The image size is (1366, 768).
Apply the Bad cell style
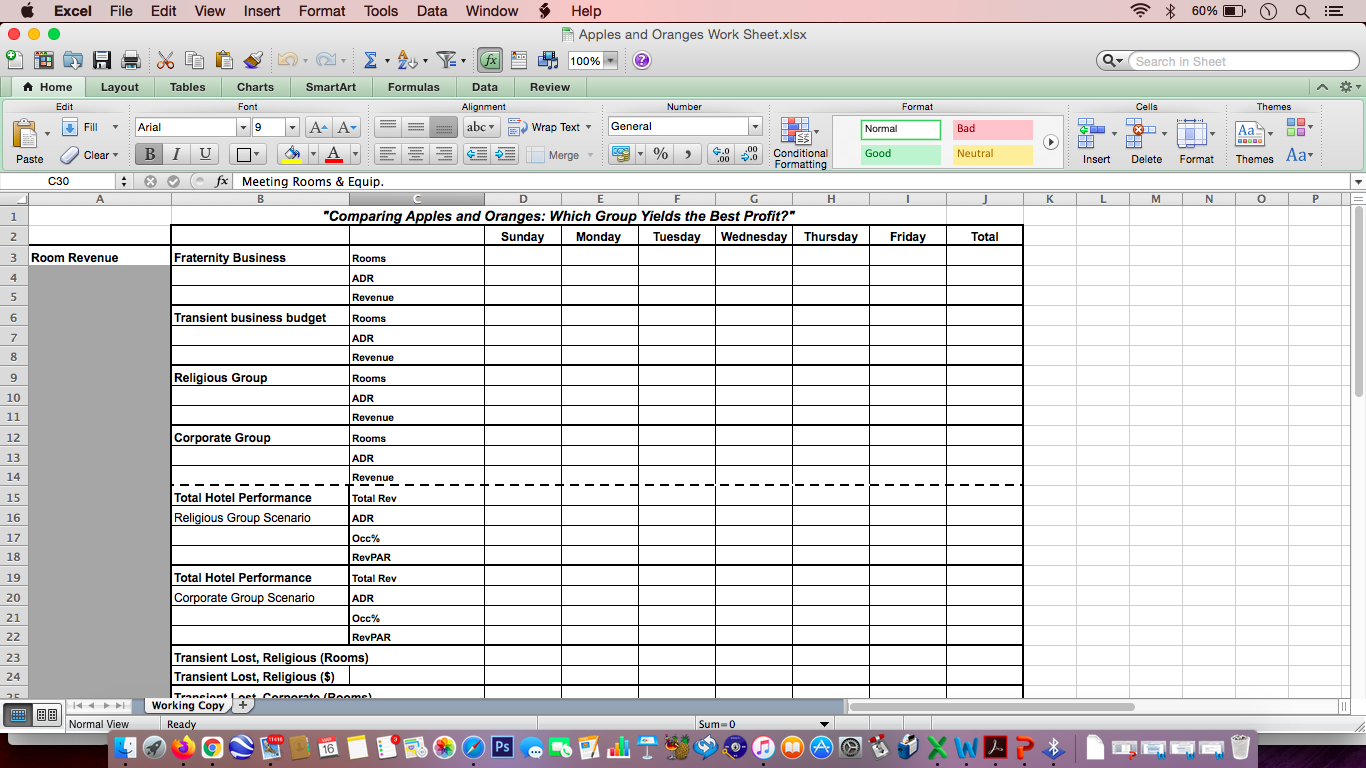click(x=995, y=130)
